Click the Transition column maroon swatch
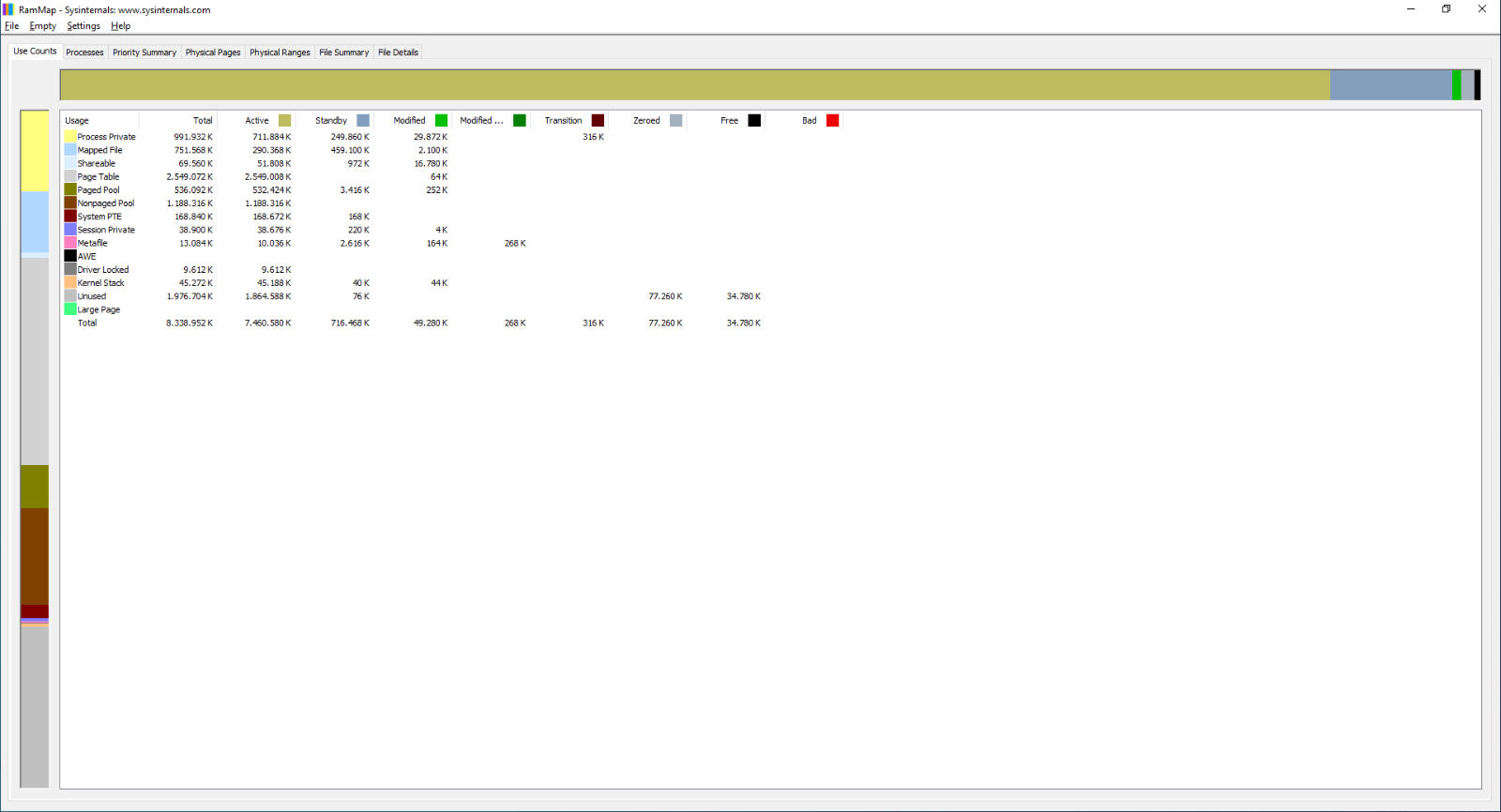Screen dimensions: 1501x812 (x=598, y=120)
